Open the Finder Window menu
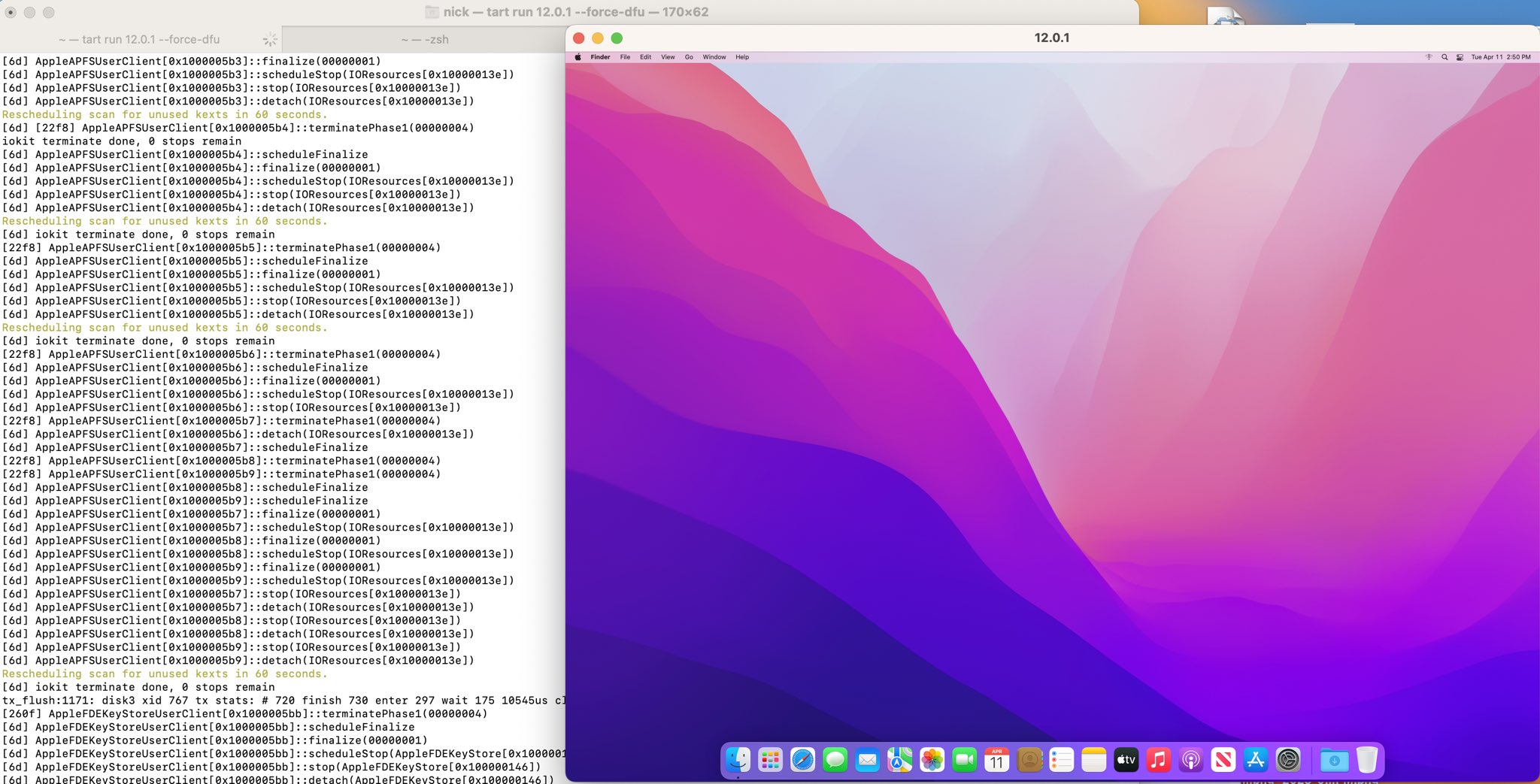1540x784 pixels. tap(714, 57)
